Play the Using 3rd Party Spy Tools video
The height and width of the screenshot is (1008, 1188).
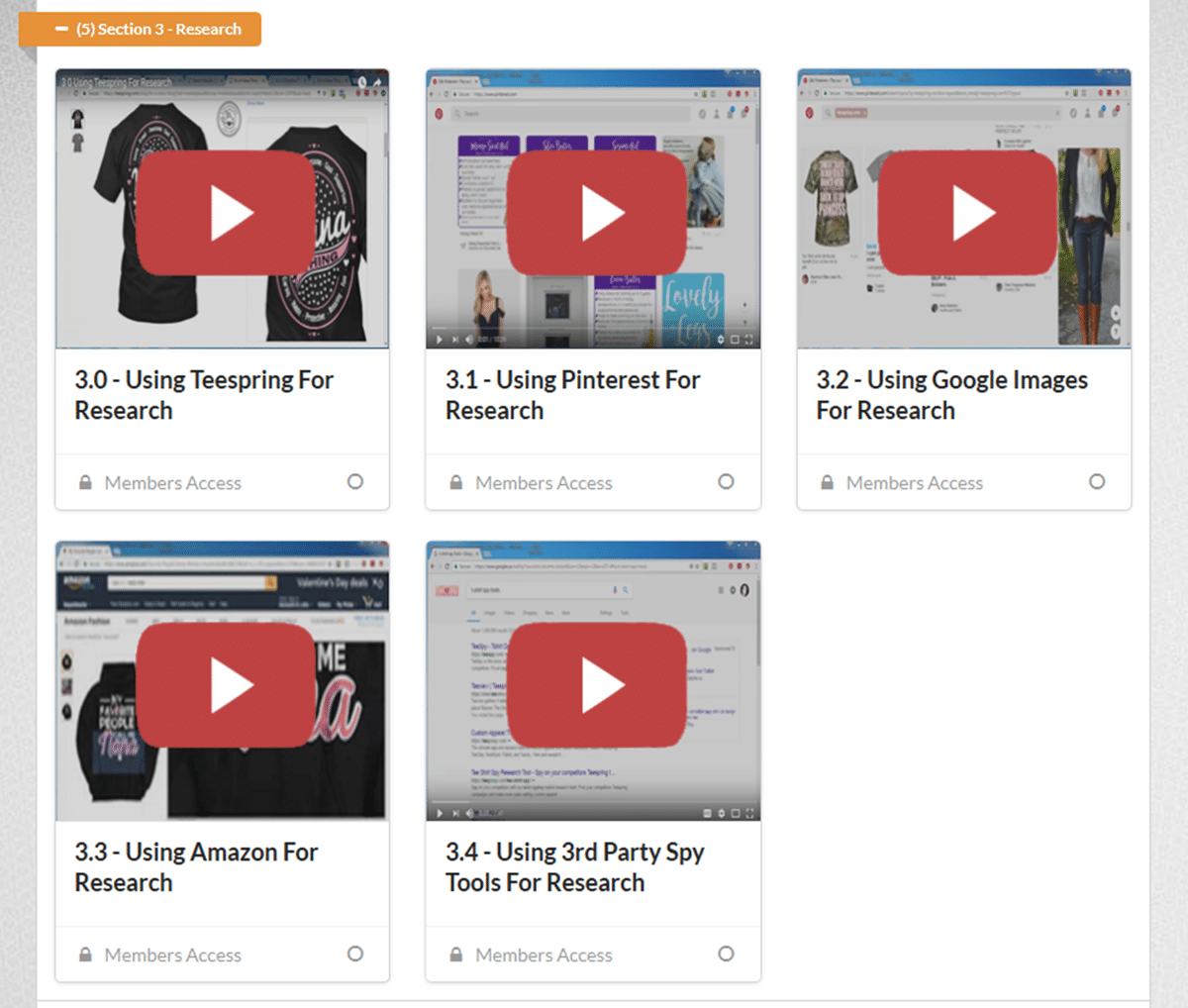click(x=596, y=685)
